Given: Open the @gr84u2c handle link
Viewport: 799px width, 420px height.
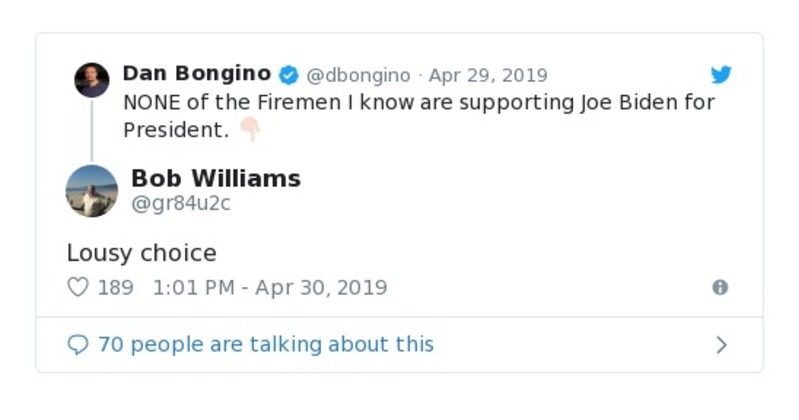Looking at the screenshot, I should point(182,203).
